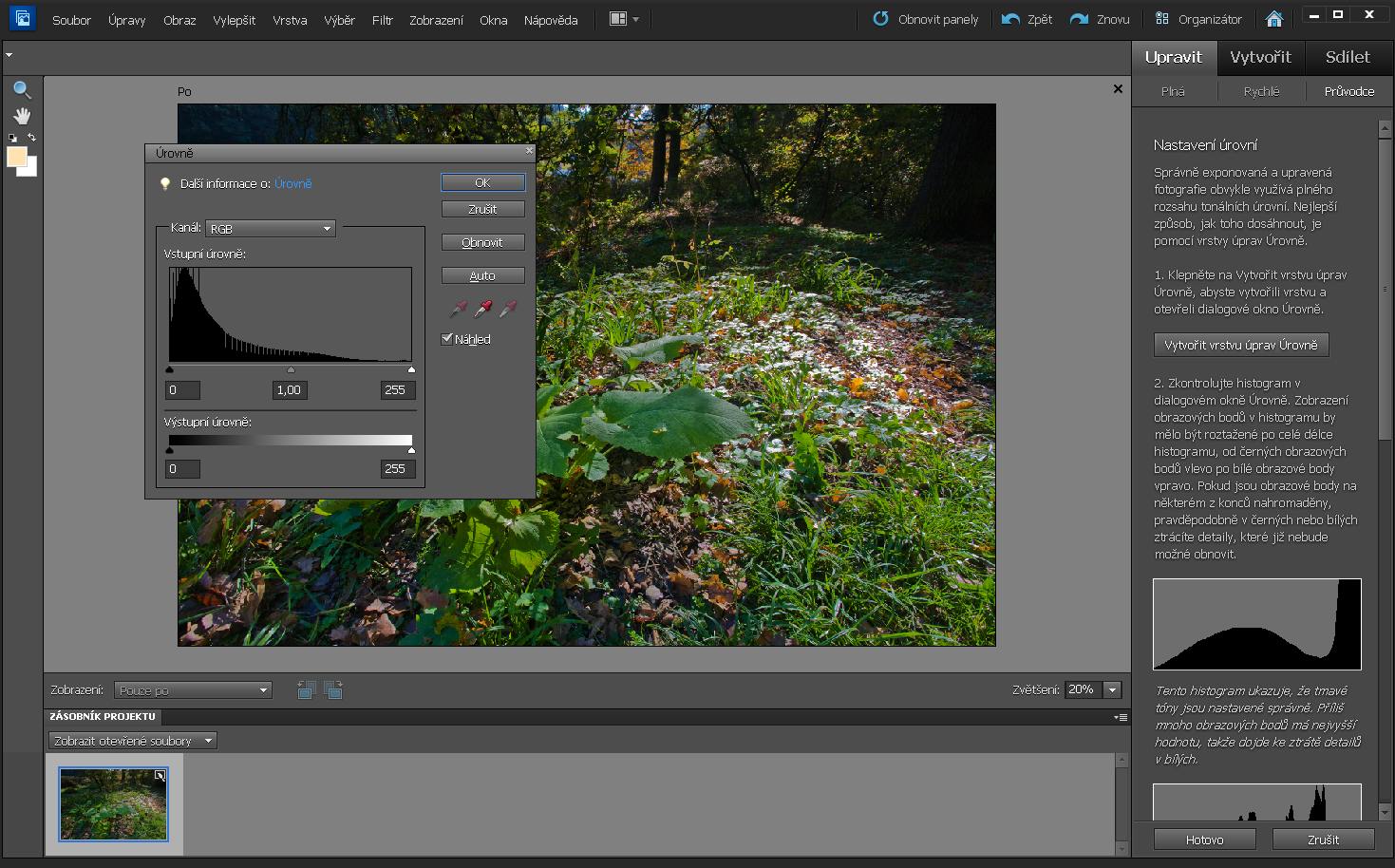
Task: Click Vytvořit vrstvu úprav Úrovně button
Action: 1240,345
